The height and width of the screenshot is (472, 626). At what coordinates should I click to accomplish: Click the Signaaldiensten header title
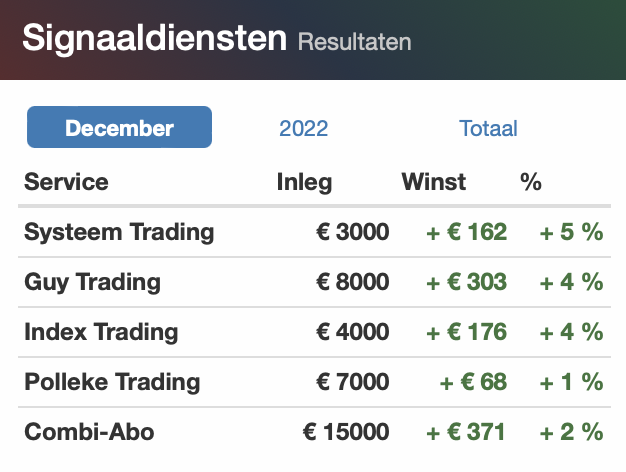pyautogui.click(x=155, y=38)
